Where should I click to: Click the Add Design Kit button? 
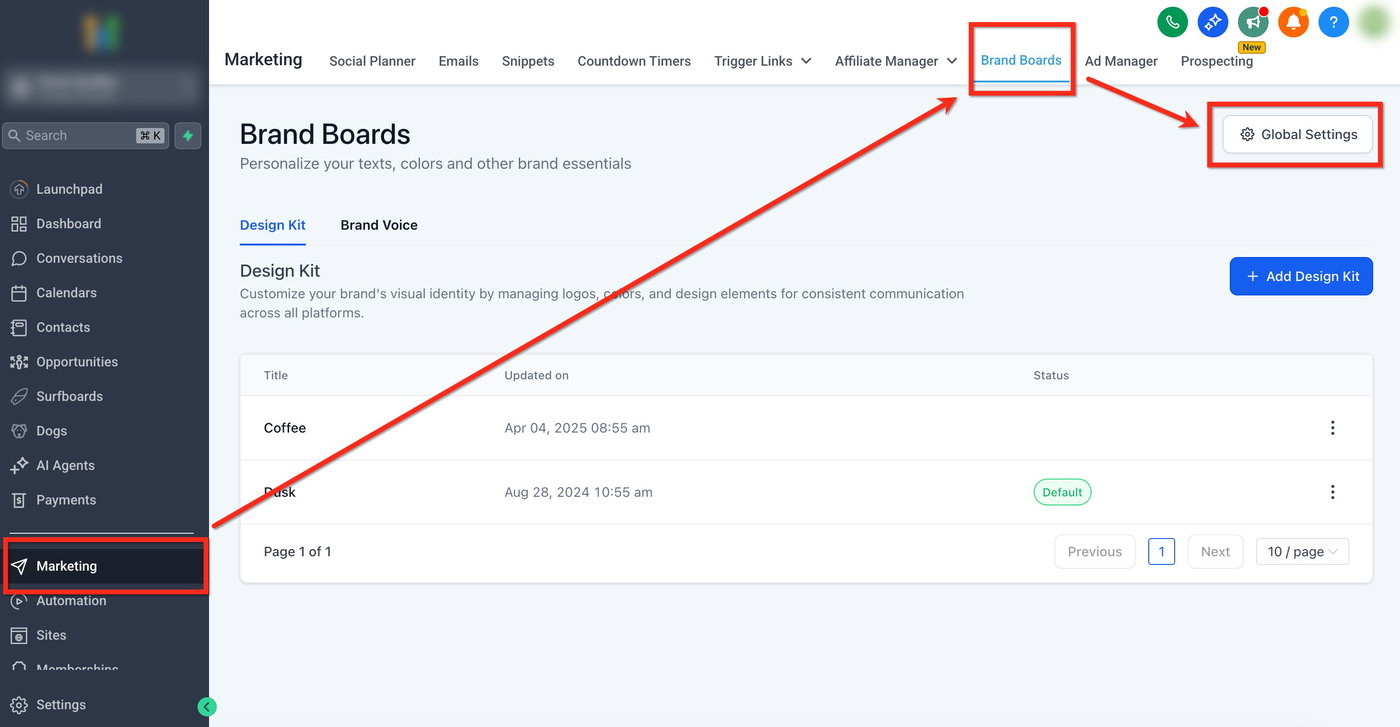tap(1301, 277)
